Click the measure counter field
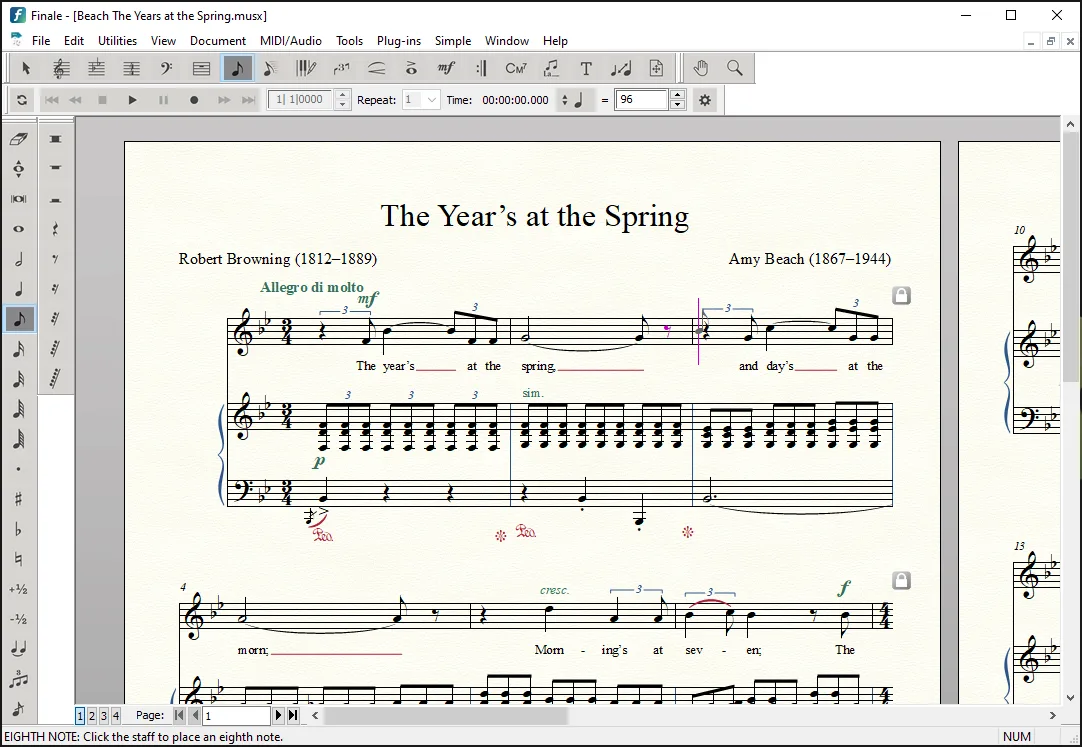 pyautogui.click(x=300, y=100)
